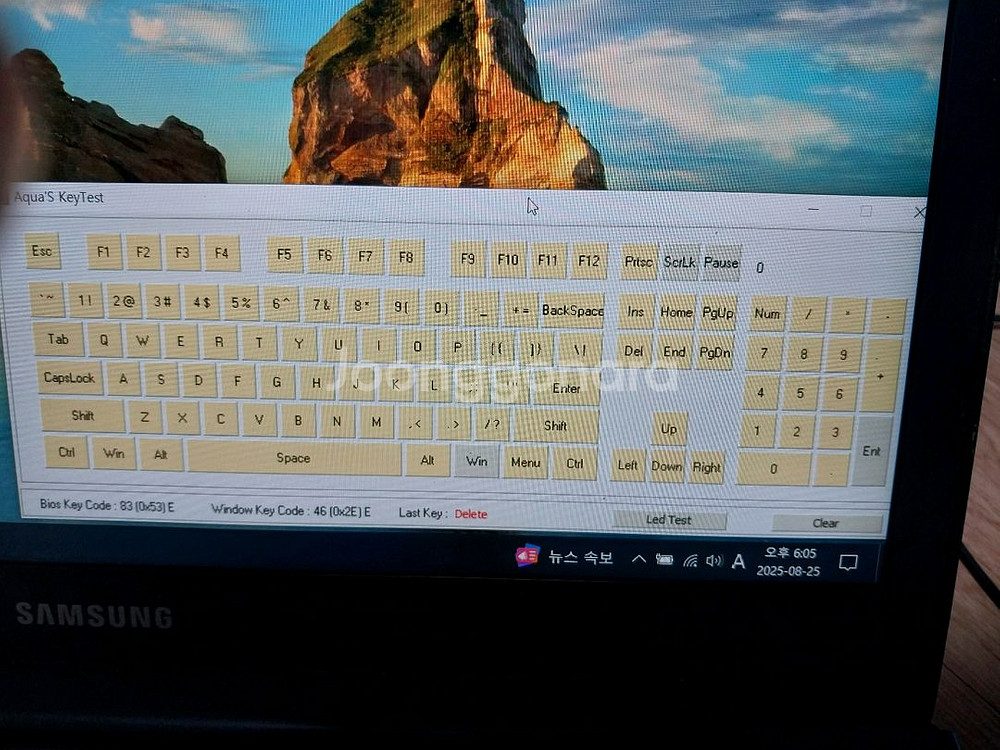Click the Ins key tile
The width and height of the screenshot is (1000, 750).
[x=636, y=312]
